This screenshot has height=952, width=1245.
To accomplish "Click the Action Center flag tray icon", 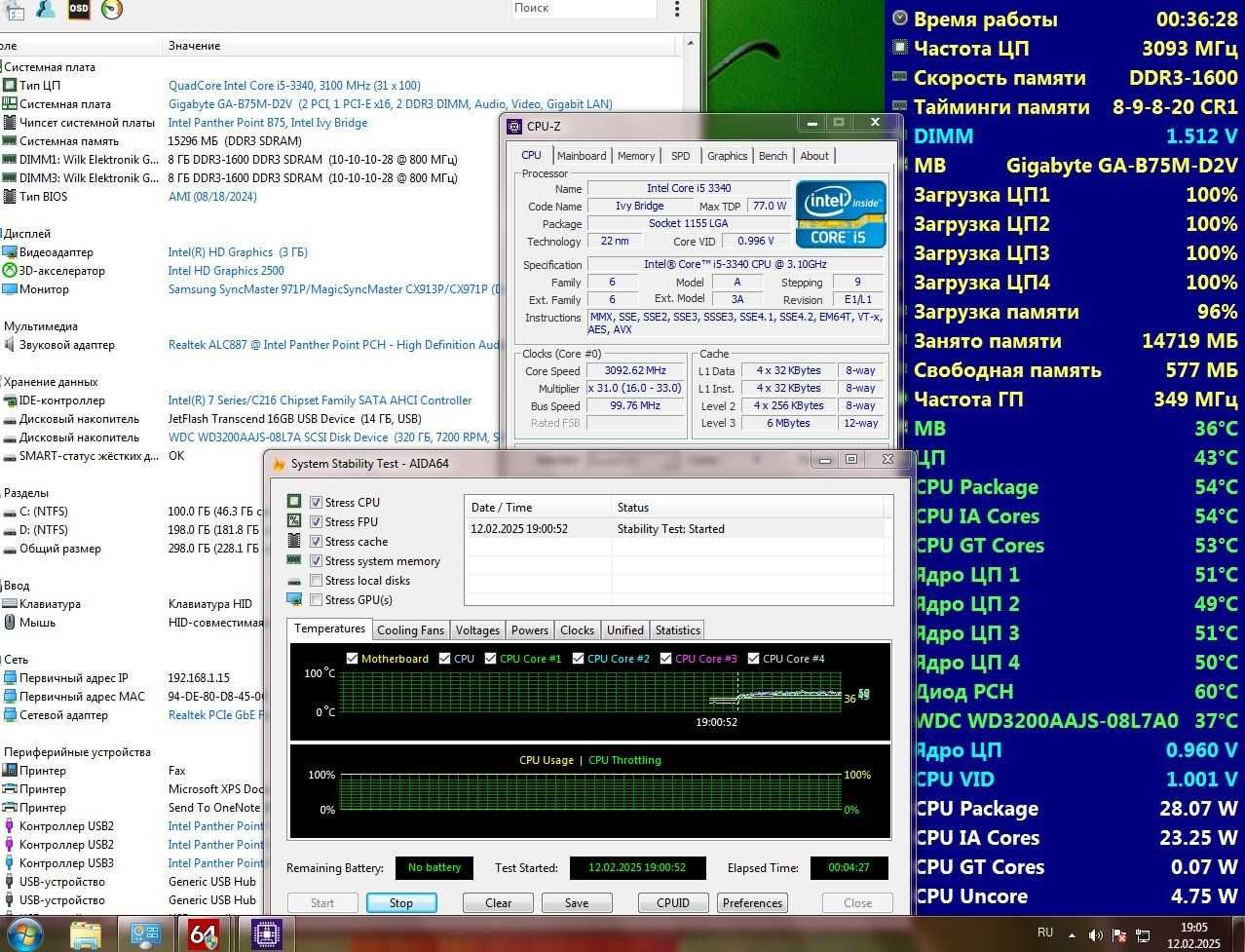I will [1120, 935].
